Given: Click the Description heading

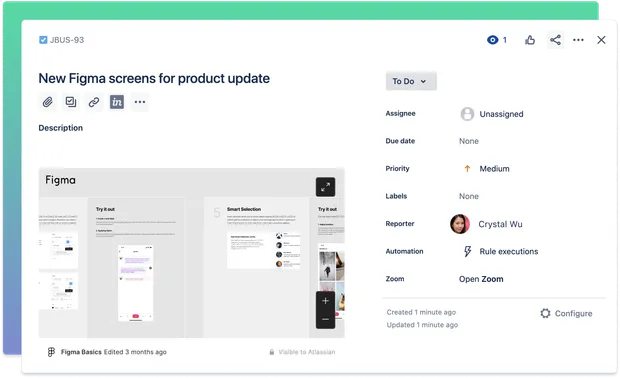Looking at the screenshot, I should (60, 128).
